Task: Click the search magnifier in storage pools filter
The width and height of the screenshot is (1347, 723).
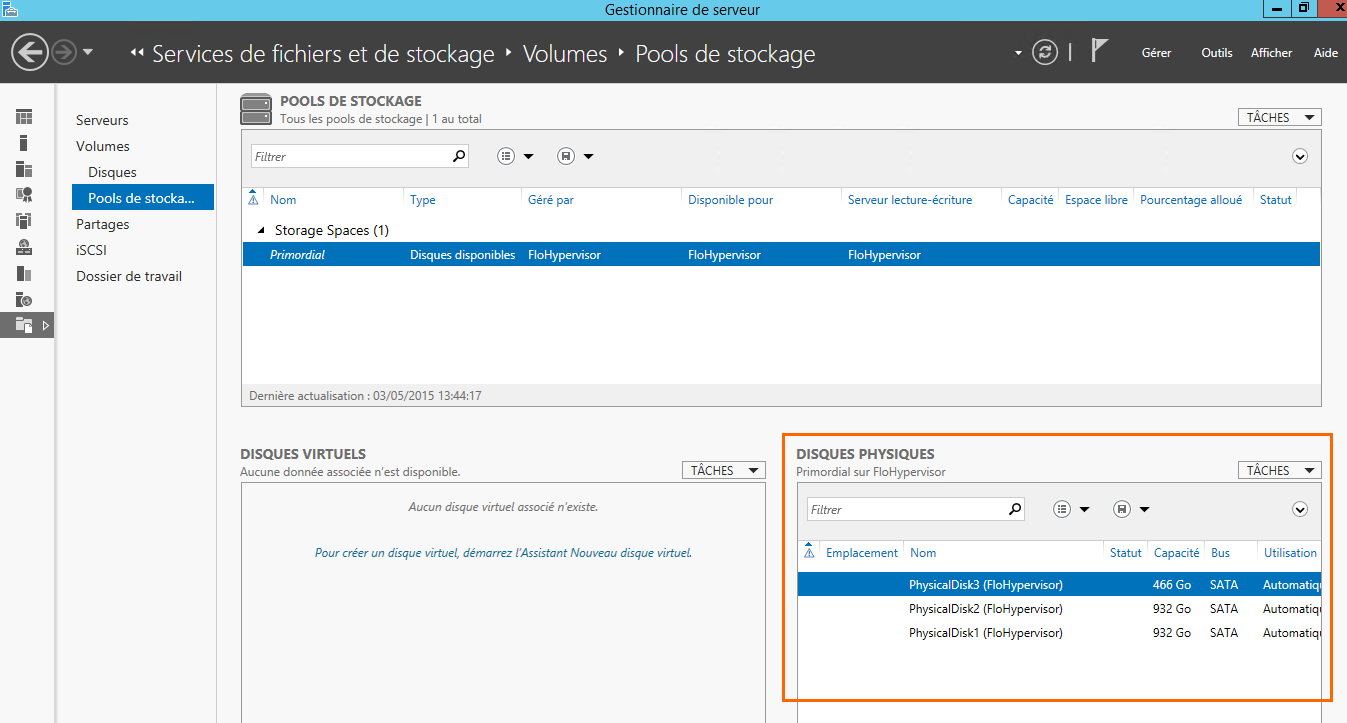Action: pyautogui.click(x=459, y=156)
